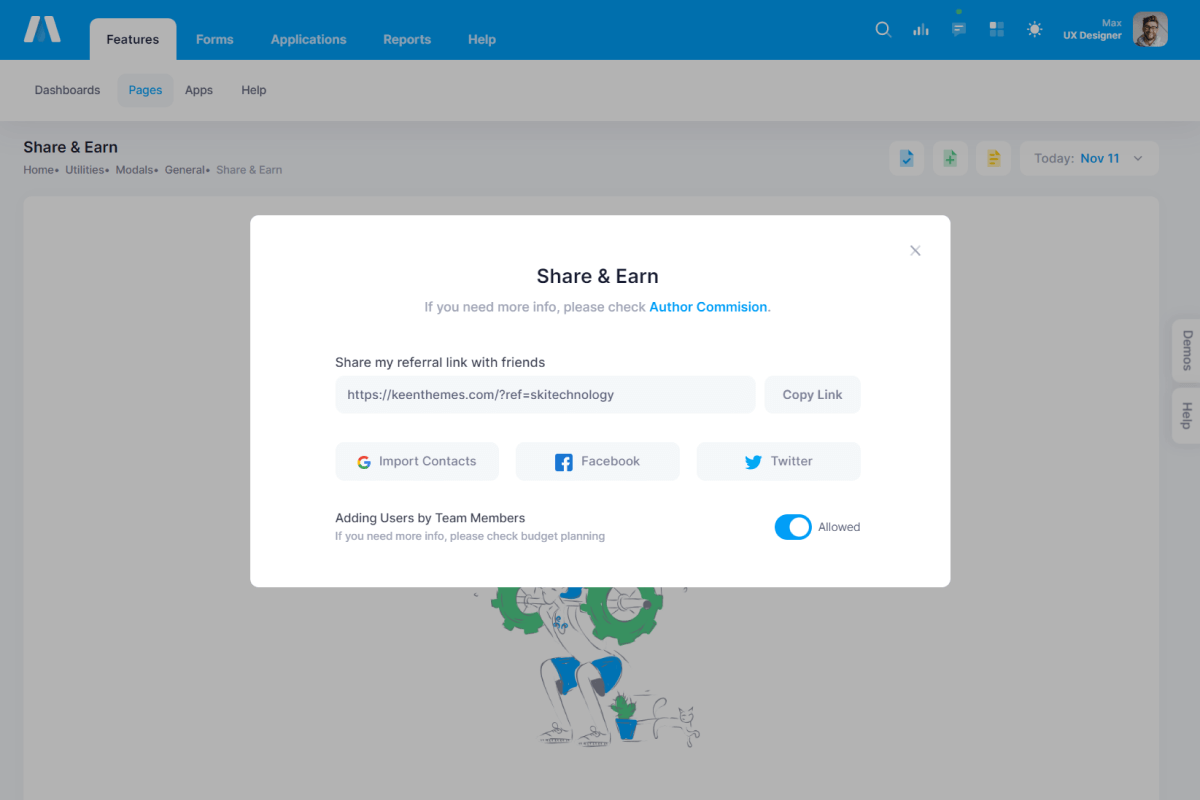Click the referral link input field
This screenshot has width=1200, height=800.
coord(545,395)
